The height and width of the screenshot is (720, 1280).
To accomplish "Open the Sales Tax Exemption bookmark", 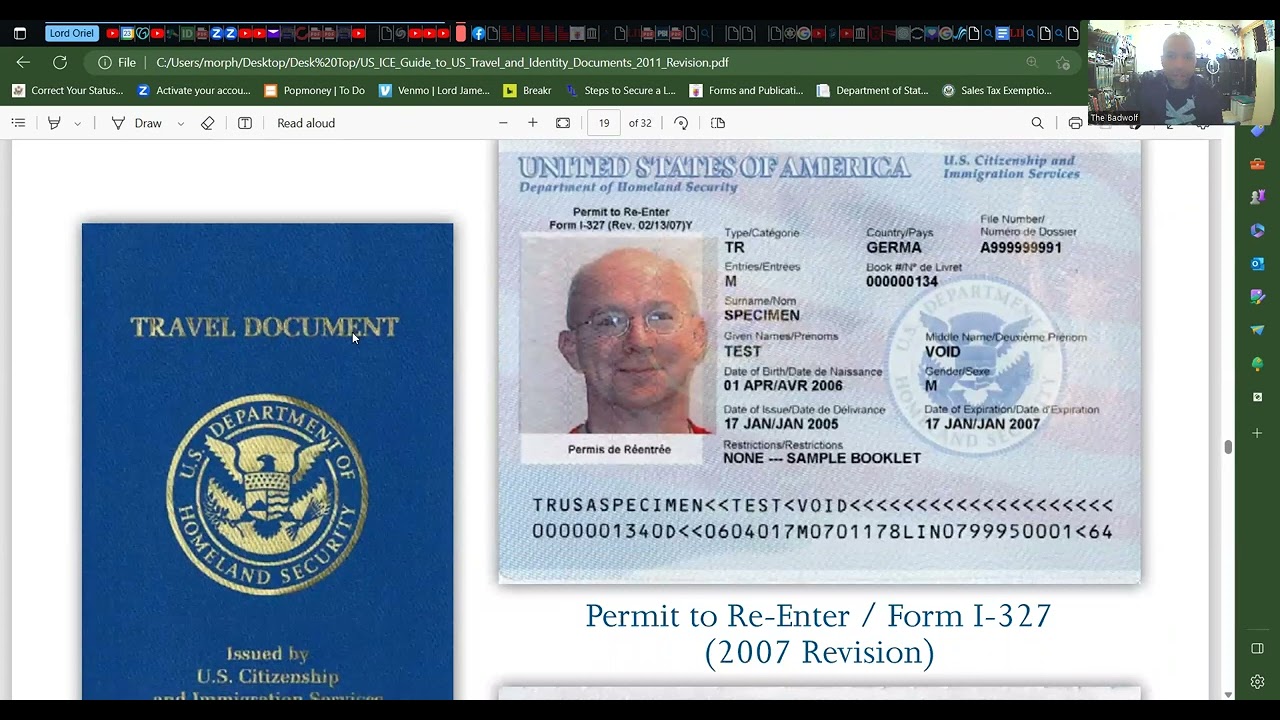I will pyautogui.click(x=997, y=90).
